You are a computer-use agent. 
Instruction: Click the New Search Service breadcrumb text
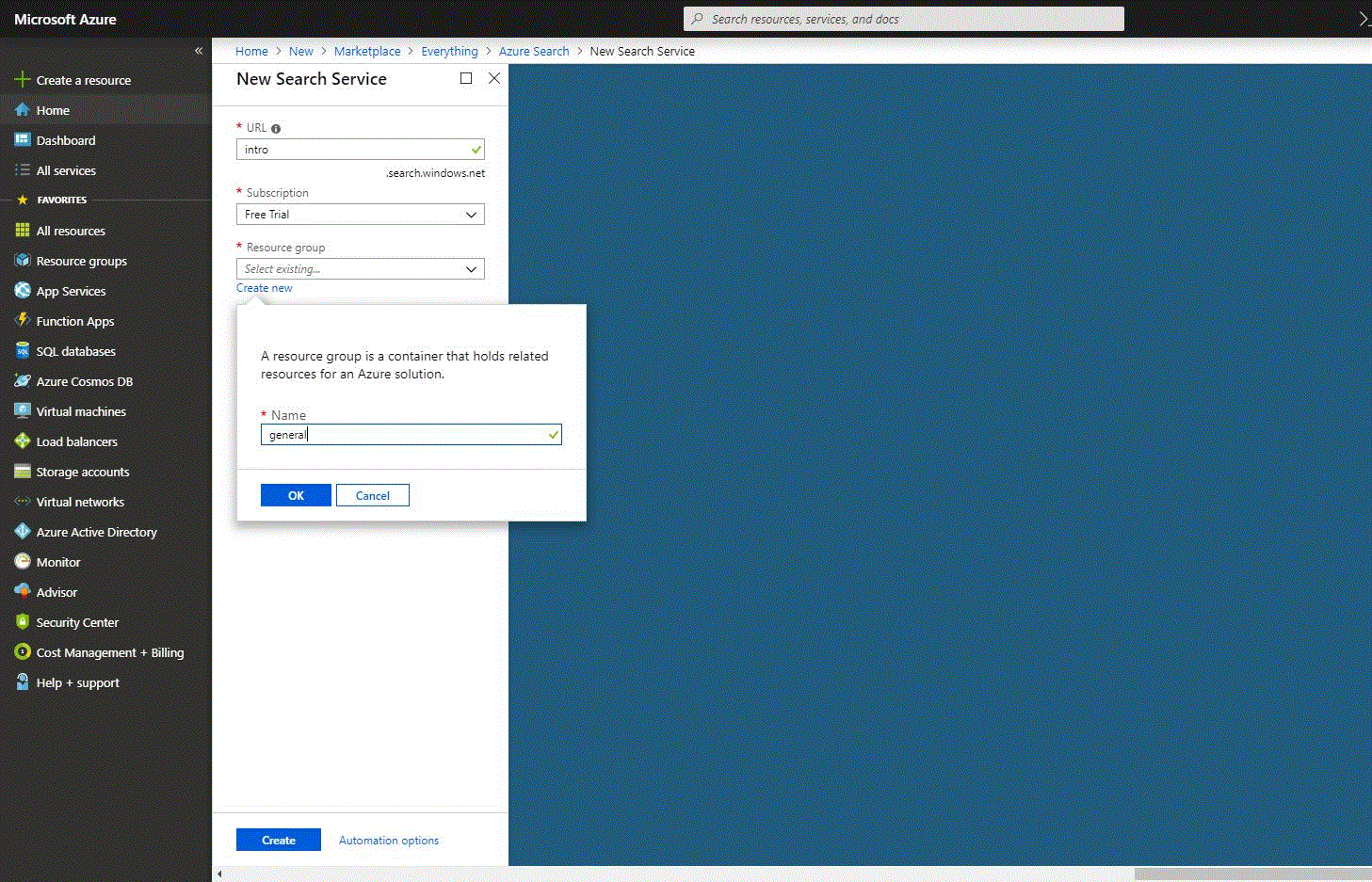point(642,51)
